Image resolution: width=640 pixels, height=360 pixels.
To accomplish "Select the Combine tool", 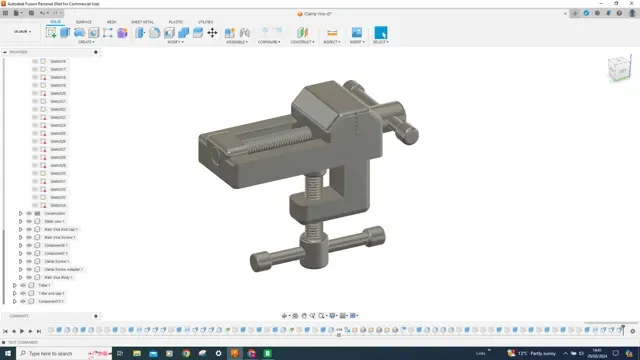I will tap(183, 33).
